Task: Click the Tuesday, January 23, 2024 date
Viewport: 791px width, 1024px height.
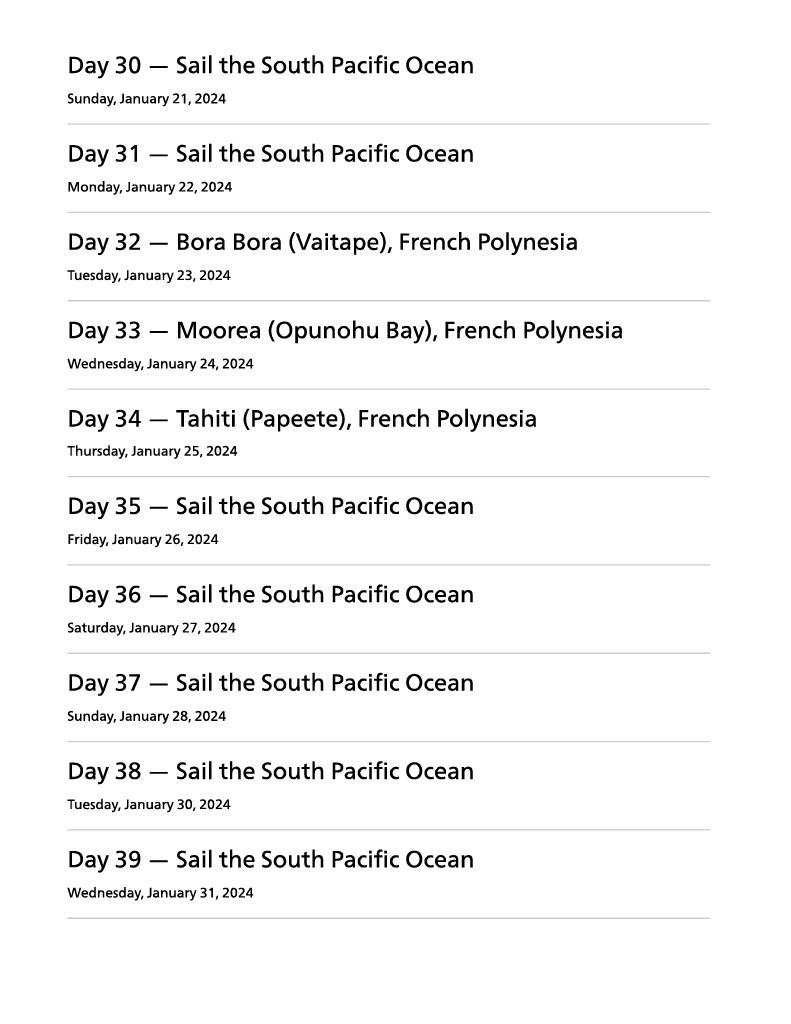Action: click(148, 275)
